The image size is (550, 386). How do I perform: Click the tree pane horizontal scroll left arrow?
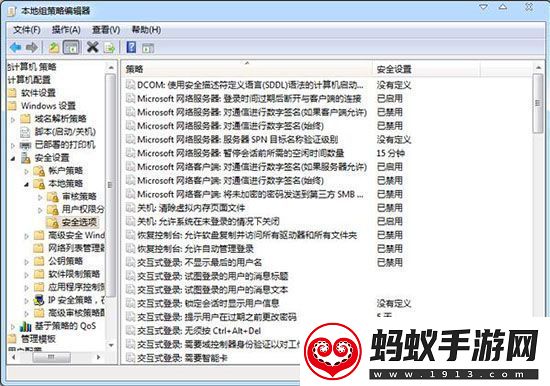(13, 357)
